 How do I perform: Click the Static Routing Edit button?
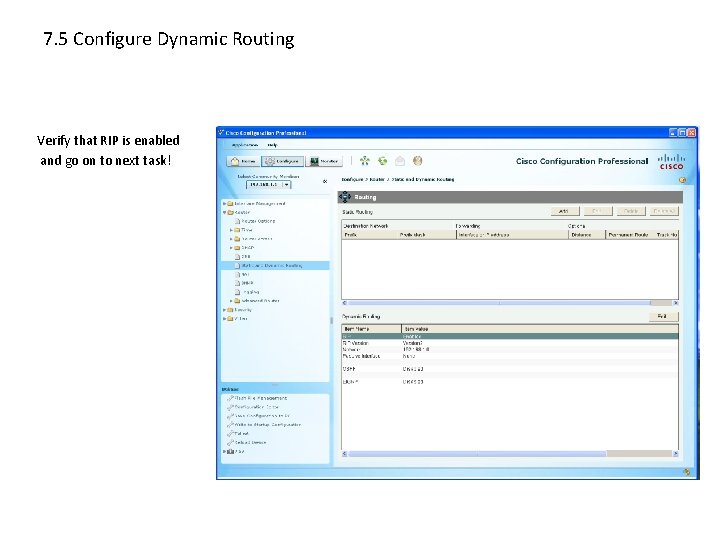click(x=597, y=211)
